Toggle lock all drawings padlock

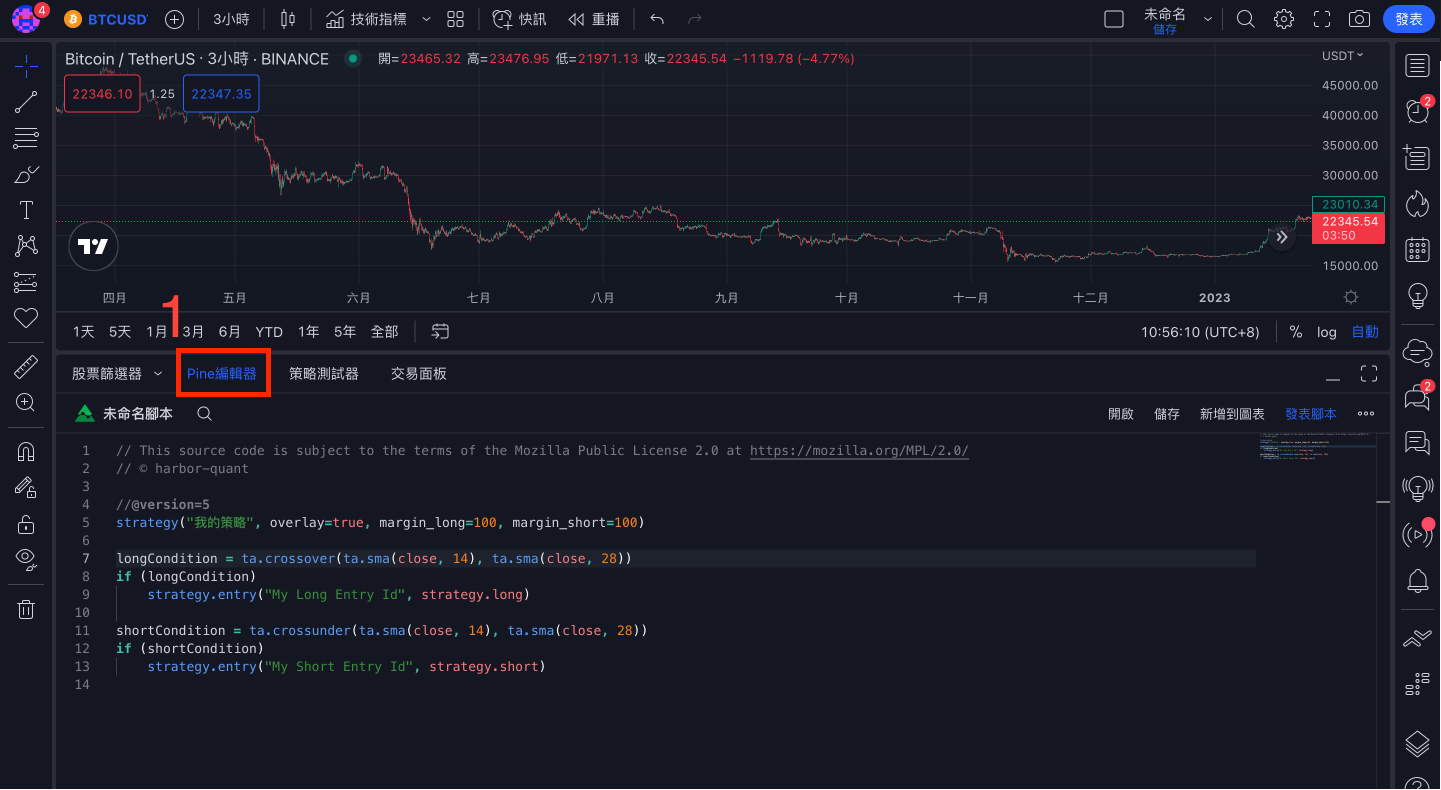pos(26,524)
